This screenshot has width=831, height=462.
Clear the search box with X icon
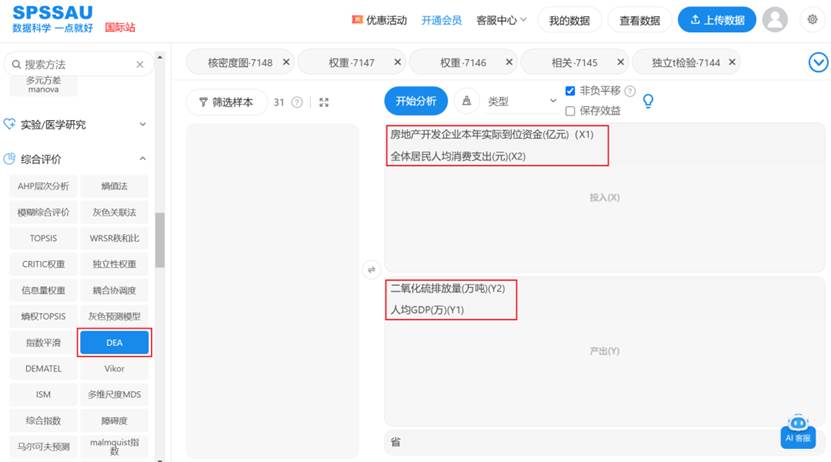point(140,65)
